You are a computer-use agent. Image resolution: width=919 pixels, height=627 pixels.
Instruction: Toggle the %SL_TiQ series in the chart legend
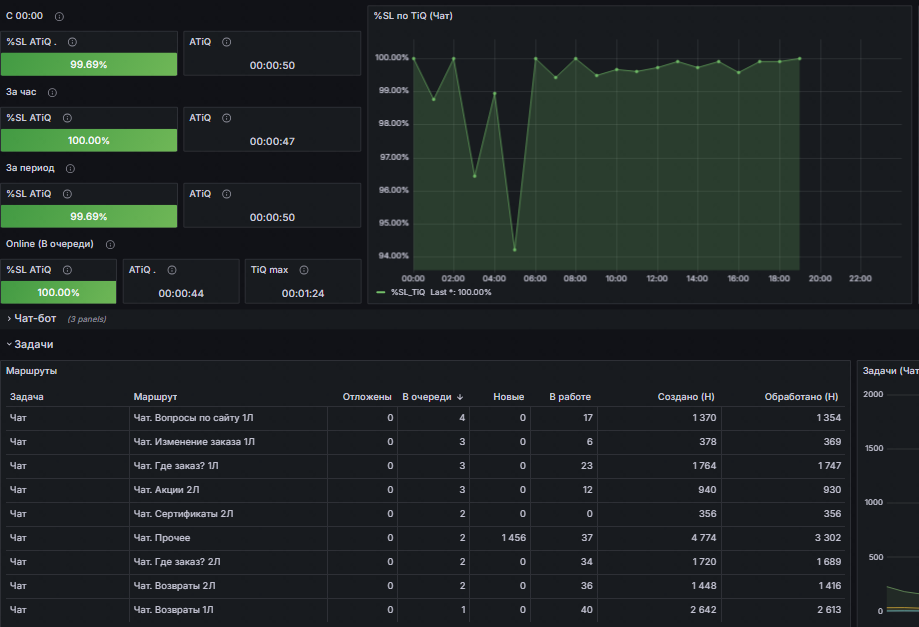click(x=407, y=292)
